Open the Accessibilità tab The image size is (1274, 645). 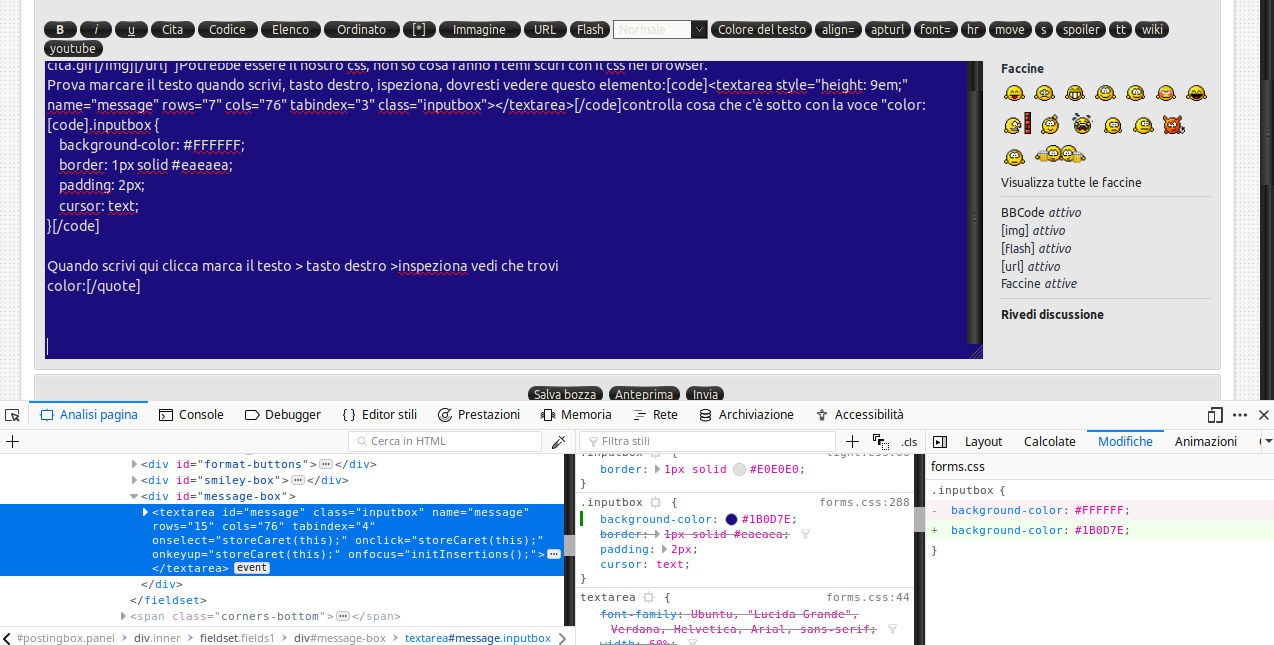[x=858, y=415]
